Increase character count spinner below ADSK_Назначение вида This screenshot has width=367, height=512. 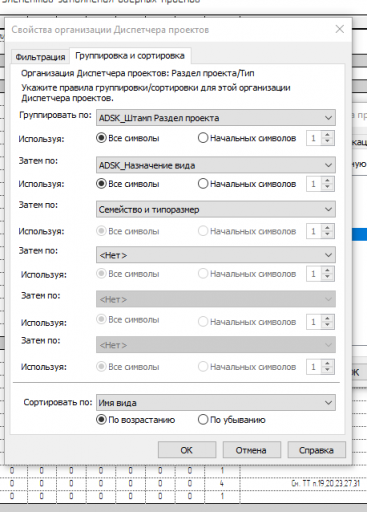[x=328, y=180]
